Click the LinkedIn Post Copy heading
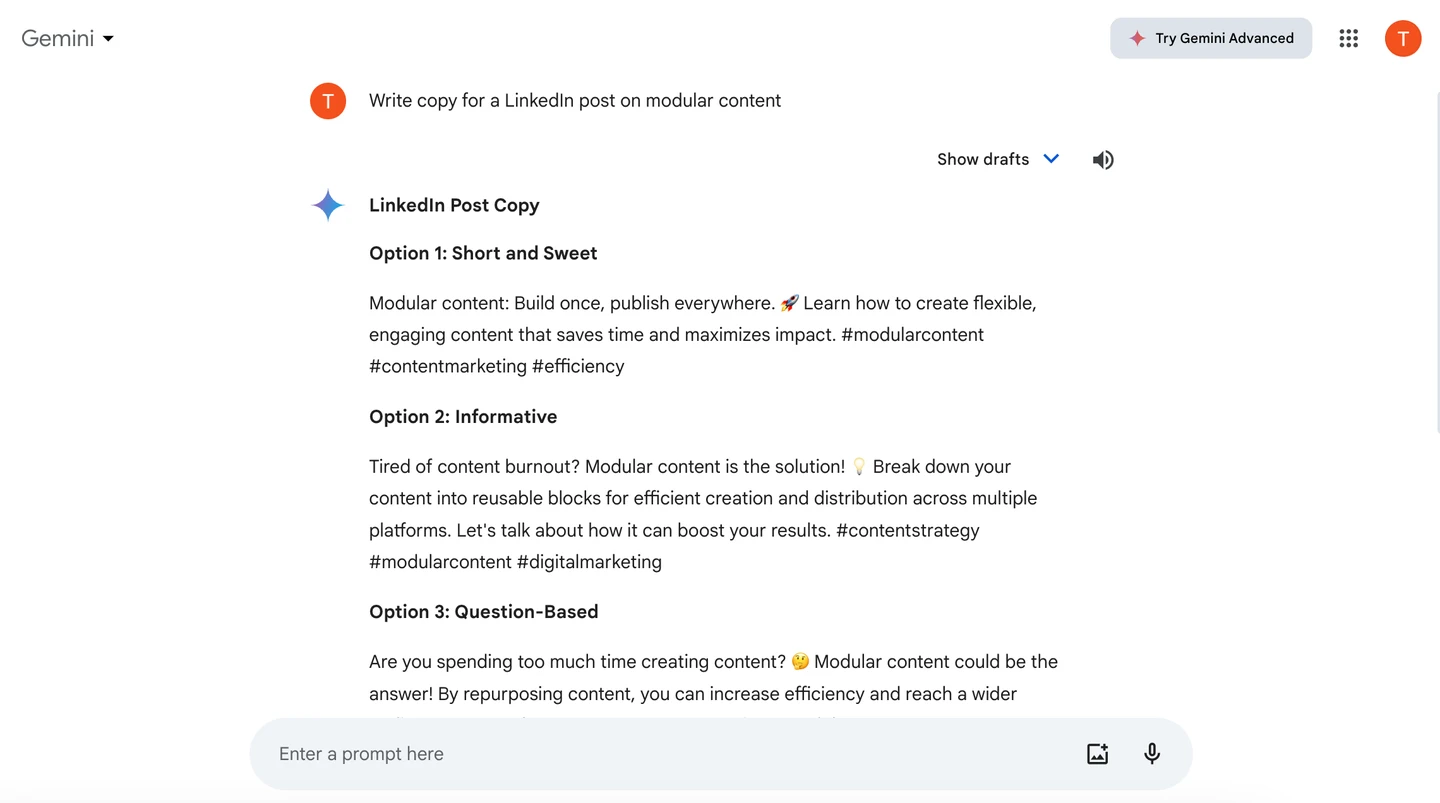The width and height of the screenshot is (1440, 803). 453,205
